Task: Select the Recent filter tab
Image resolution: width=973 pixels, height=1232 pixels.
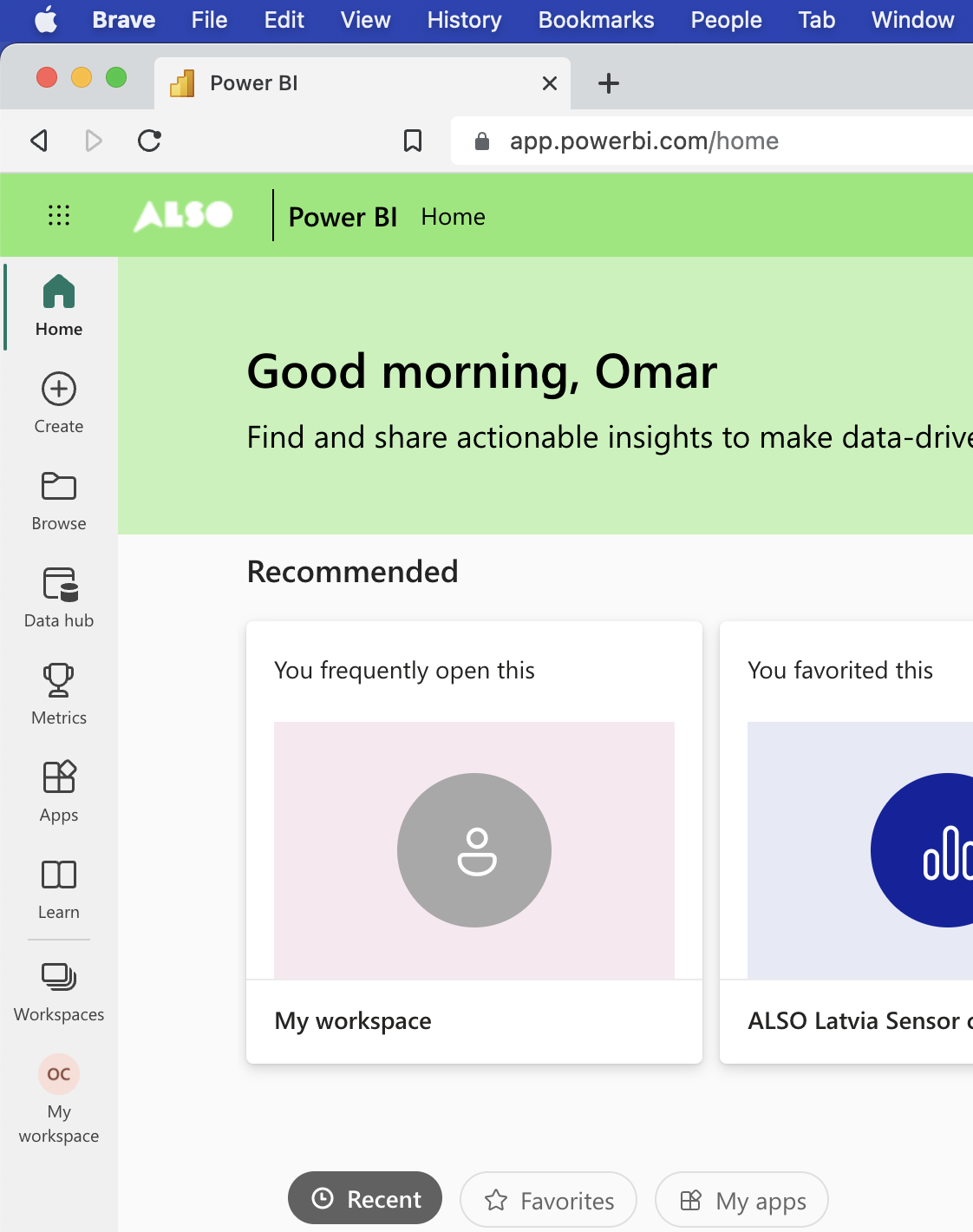Action: pyautogui.click(x=365, y=1199)
